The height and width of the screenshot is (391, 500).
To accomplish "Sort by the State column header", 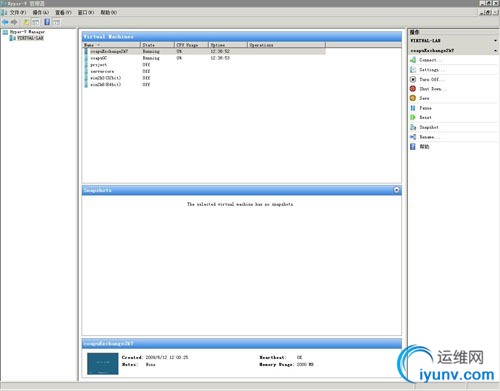I will point(157,45).
